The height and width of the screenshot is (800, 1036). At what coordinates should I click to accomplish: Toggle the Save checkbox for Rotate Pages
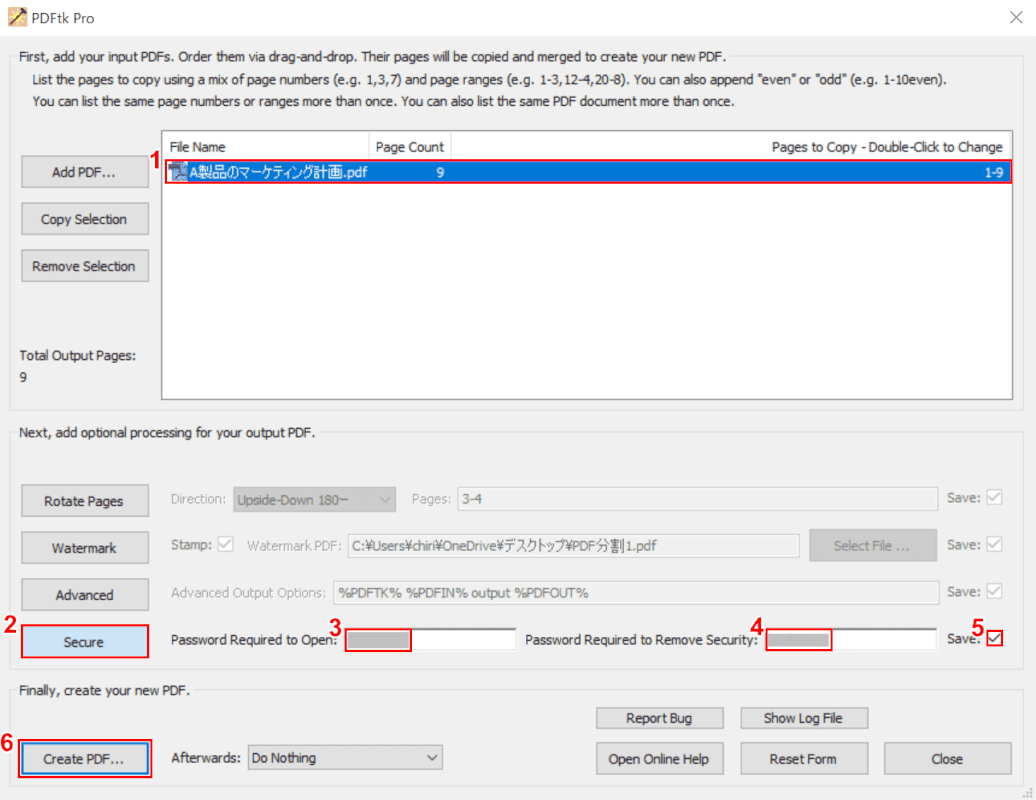(x=994, y=497)
